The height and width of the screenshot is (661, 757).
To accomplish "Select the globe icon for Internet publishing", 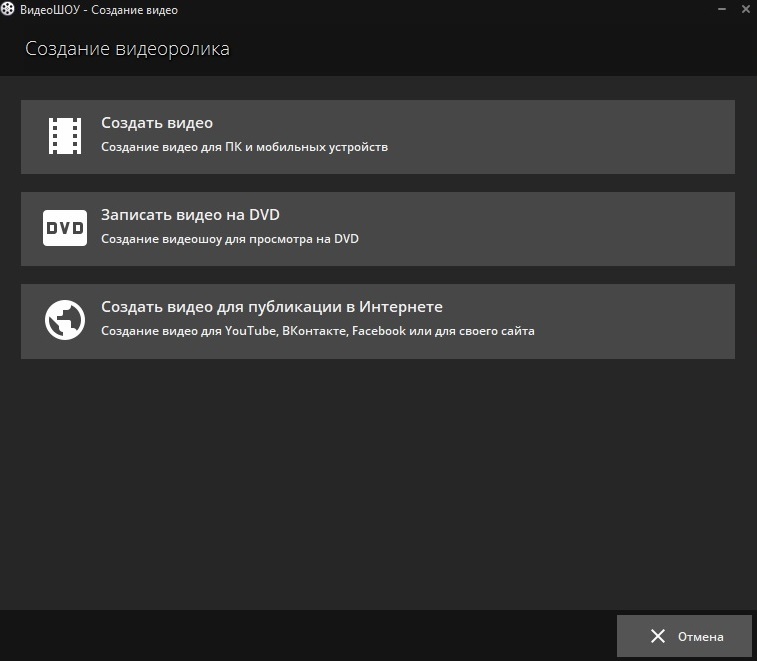I will coord(65,320).
